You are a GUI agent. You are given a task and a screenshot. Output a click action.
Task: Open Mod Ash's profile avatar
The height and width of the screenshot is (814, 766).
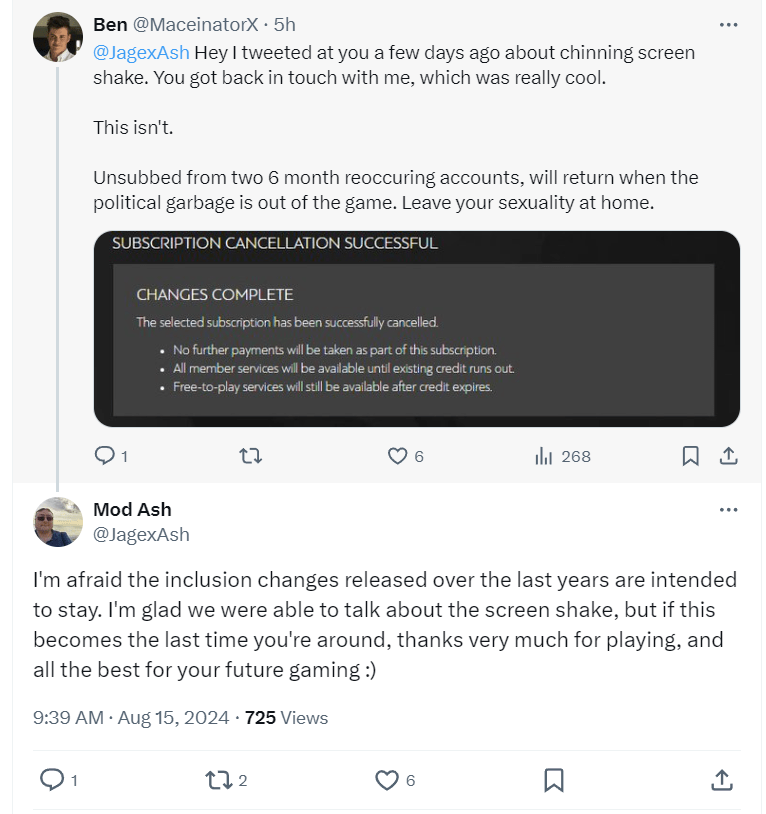point(57,522)
